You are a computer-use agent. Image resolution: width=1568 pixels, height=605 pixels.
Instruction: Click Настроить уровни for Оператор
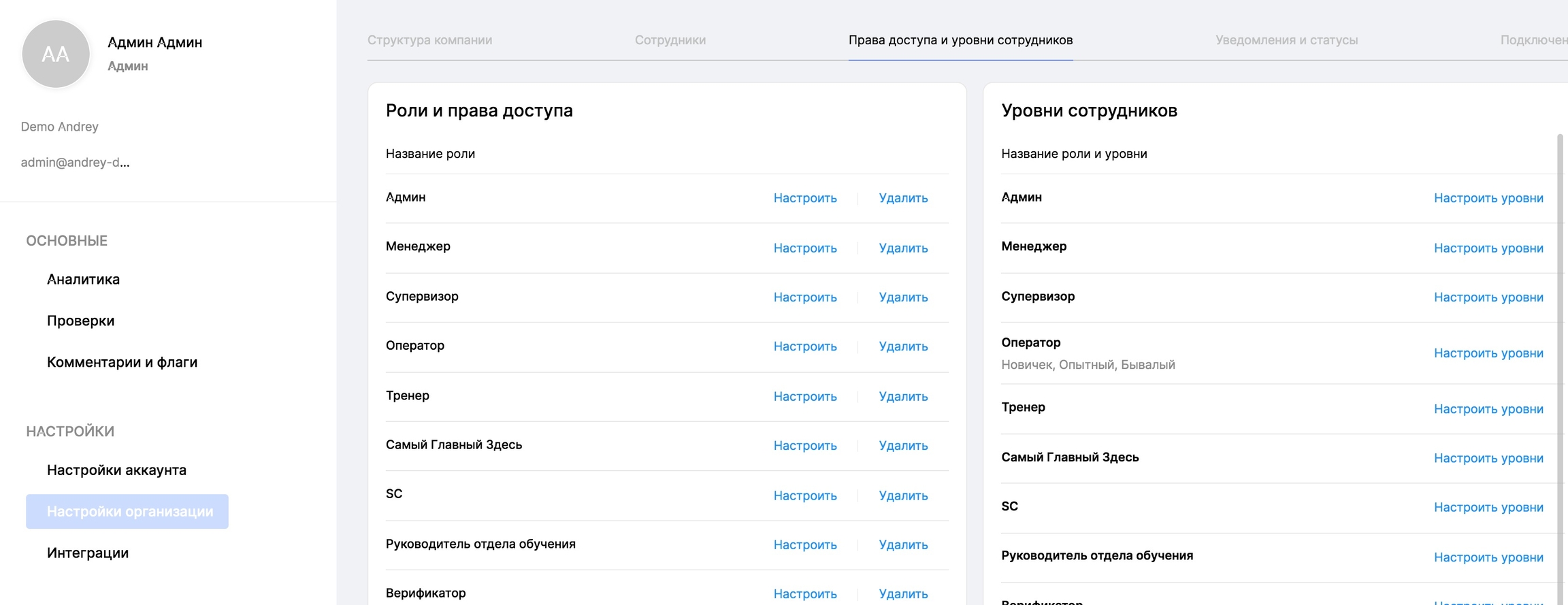click(x=1488, y=353)
